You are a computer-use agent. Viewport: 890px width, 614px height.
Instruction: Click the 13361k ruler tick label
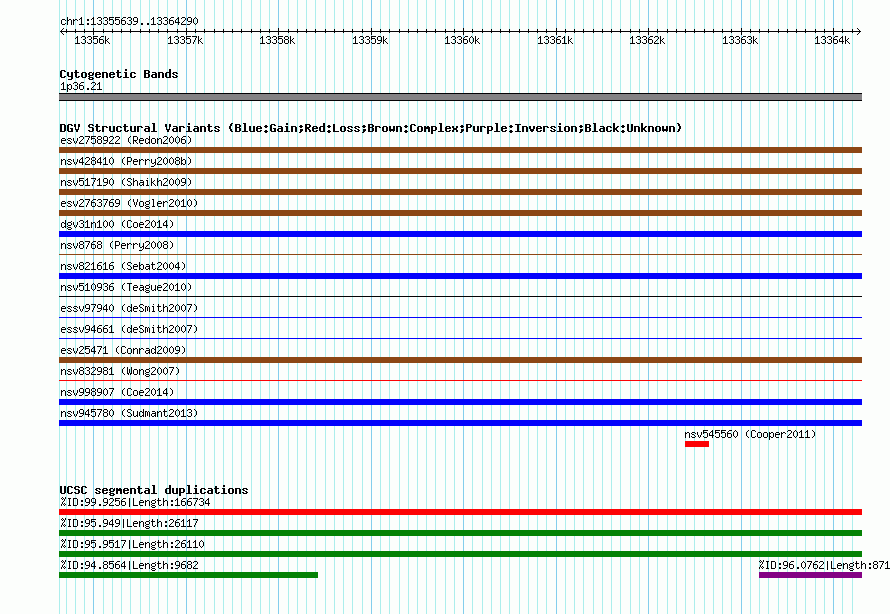555,40
